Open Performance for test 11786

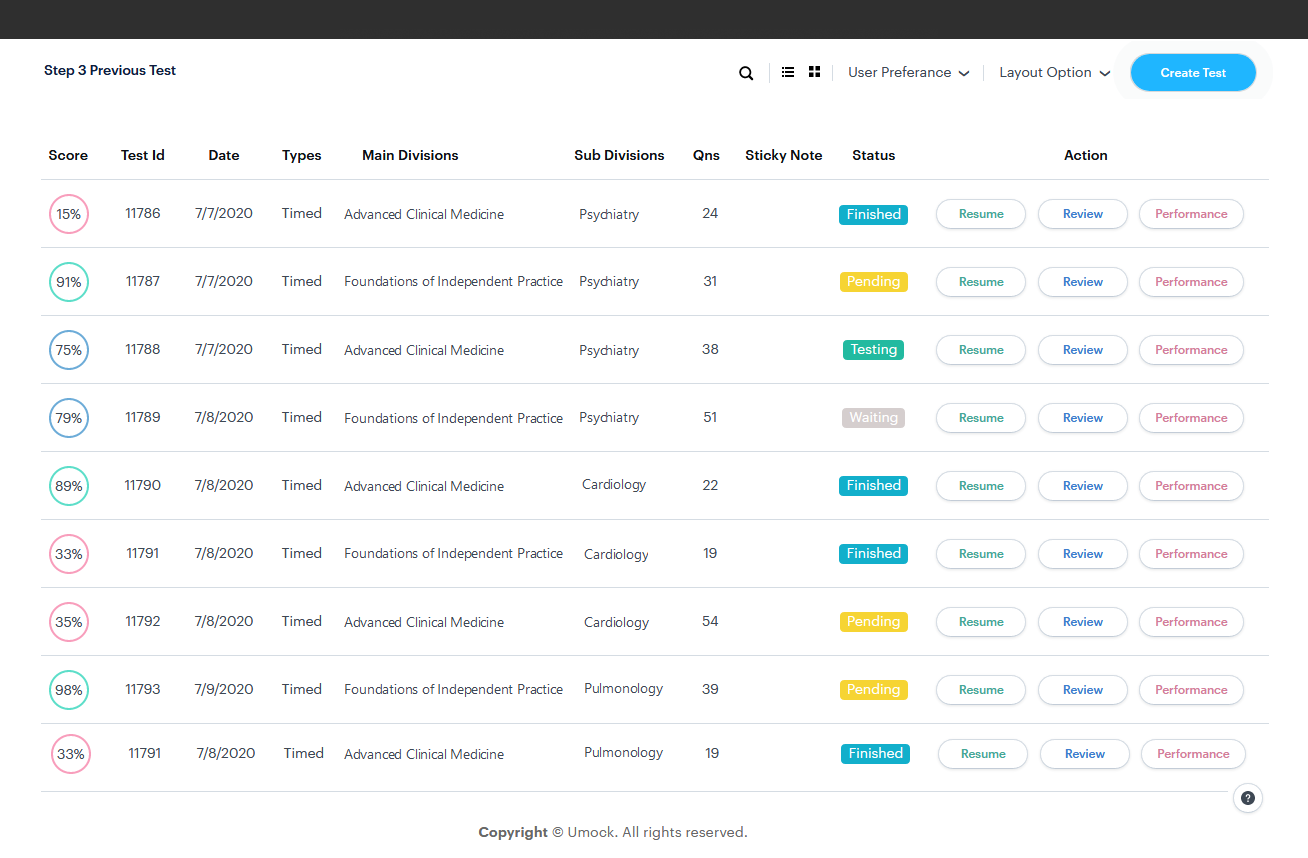pos(1191,214)
